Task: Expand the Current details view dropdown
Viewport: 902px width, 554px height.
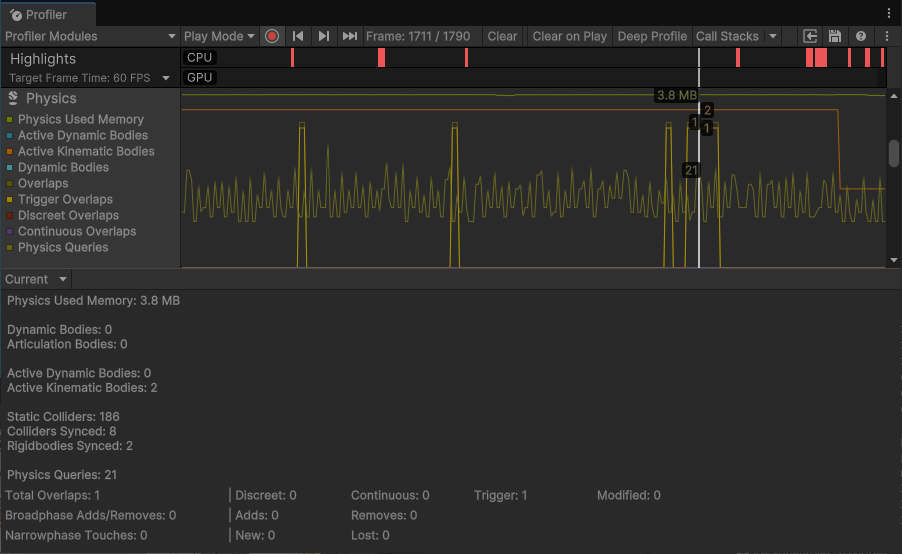Action: pyautogui.click(x=36, y=279)
